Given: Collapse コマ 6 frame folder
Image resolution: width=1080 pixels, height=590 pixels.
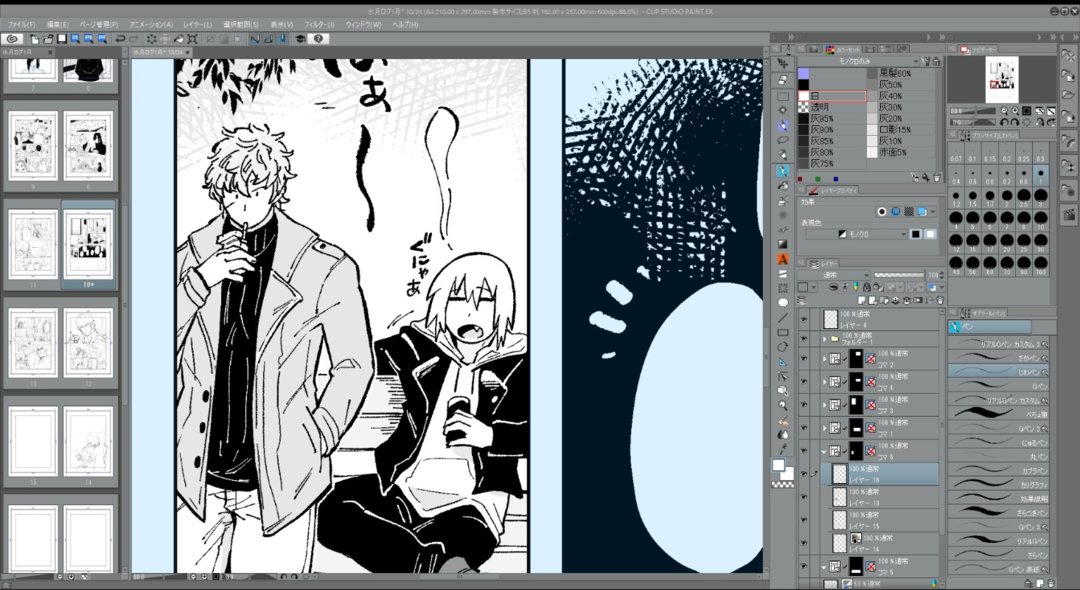Looking at the screenshot, I should 824,452.
